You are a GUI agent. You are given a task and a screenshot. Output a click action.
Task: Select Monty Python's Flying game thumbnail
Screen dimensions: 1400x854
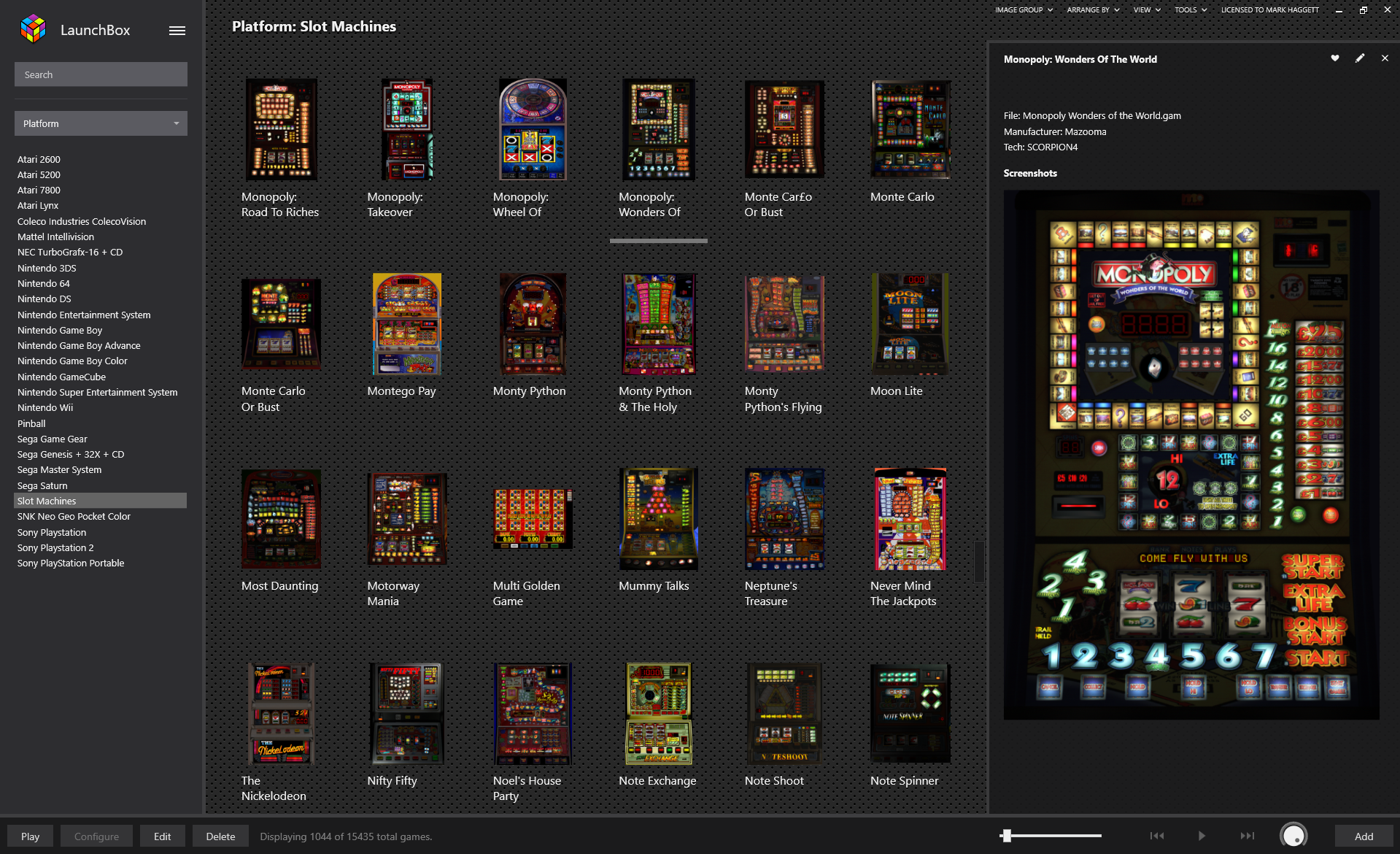tap(784, 324)
